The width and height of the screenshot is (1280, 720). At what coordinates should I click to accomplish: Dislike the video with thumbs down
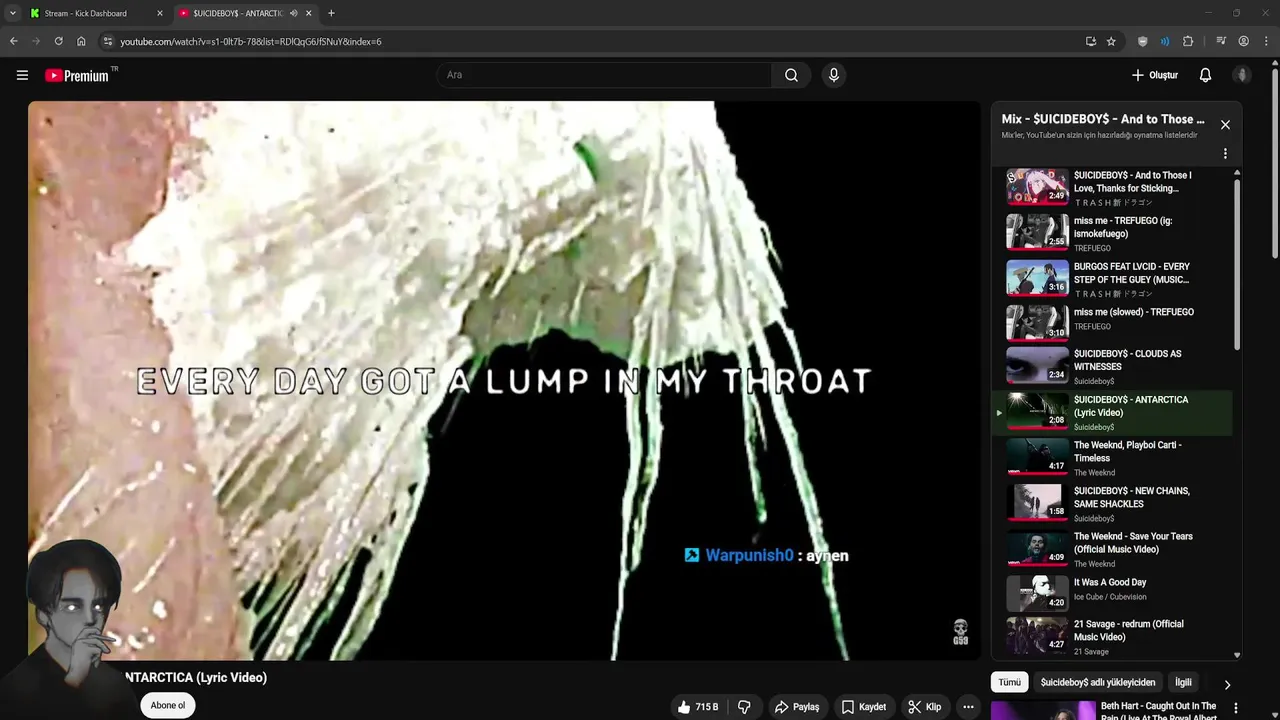[744, 707]
